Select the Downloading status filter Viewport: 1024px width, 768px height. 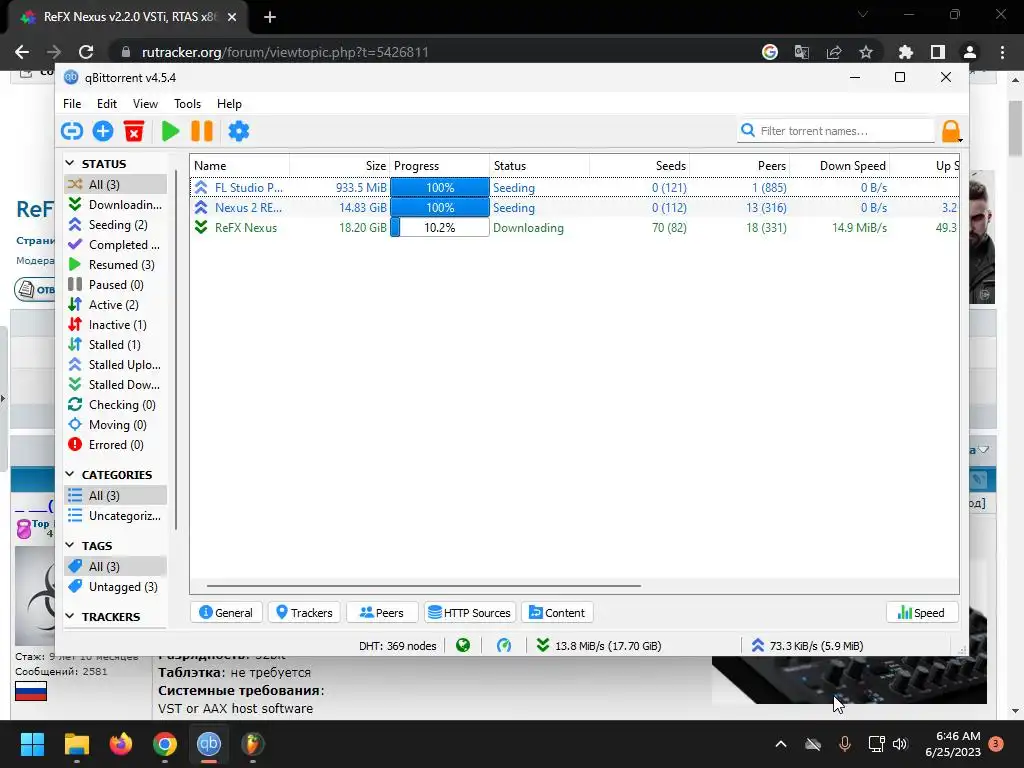[116, 204]
